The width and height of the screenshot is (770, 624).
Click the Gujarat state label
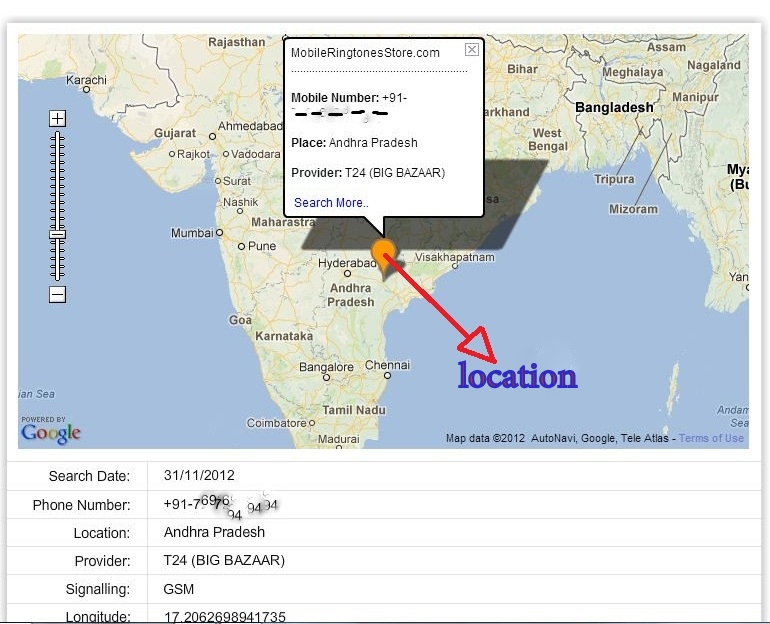[175, 133]
